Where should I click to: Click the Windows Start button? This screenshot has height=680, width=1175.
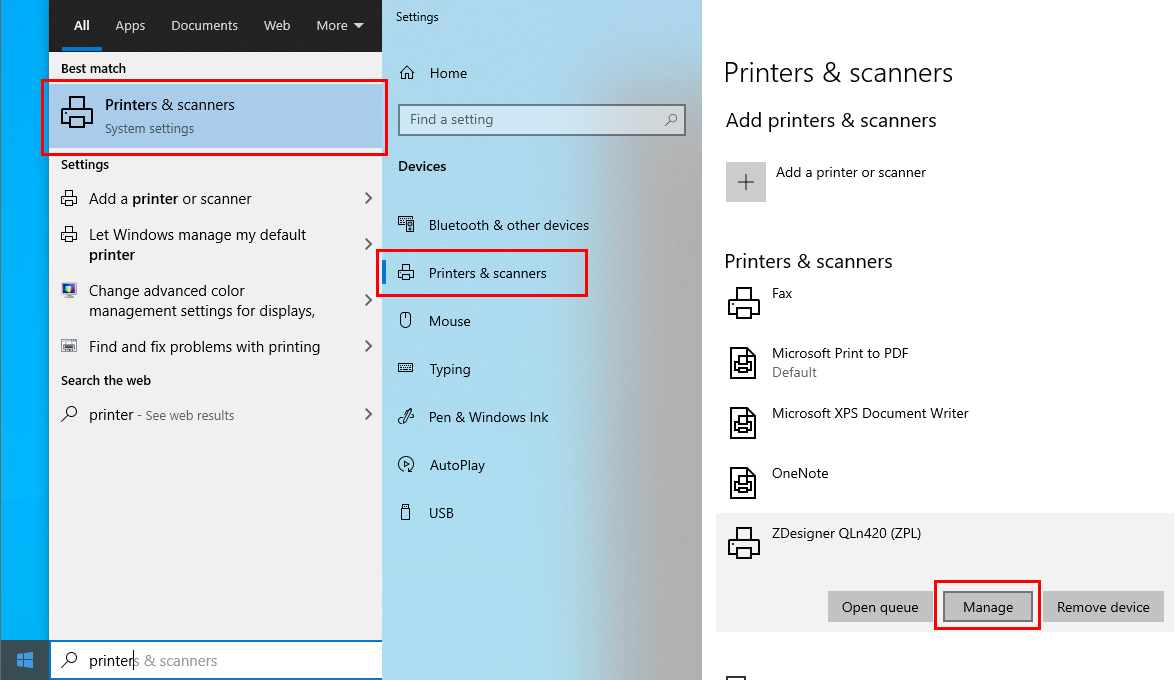pyautogui.click(x=25, y=660)
